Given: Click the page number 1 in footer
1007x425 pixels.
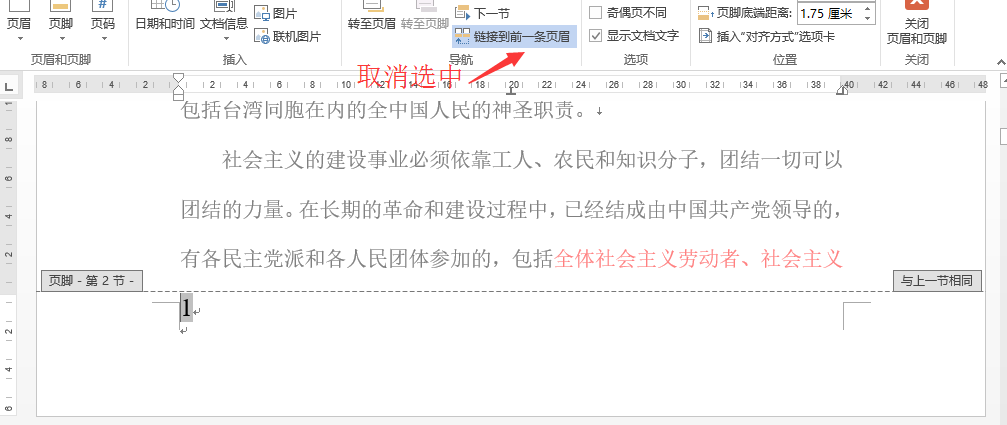Looking at the screenshot, I should click(186, 308).
